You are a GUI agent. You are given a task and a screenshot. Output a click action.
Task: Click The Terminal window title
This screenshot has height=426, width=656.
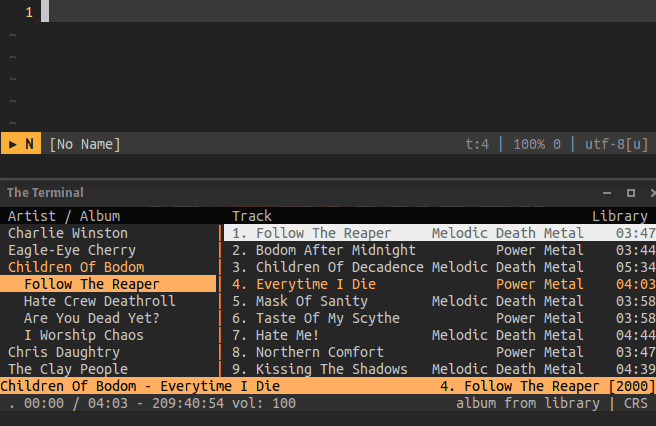pyautogui.click(x=45, y=193)
